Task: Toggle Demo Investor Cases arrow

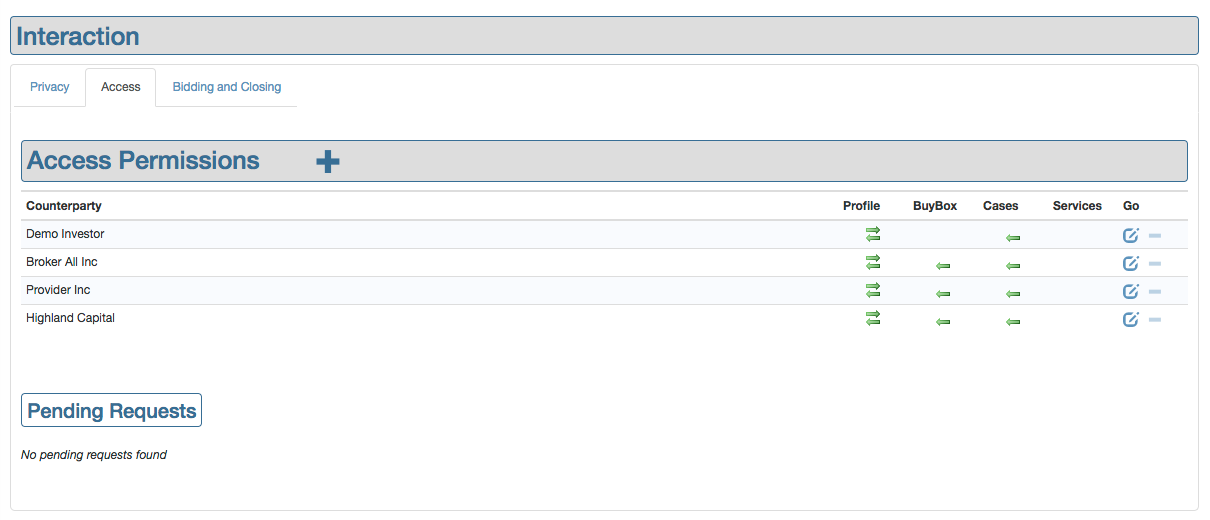Action: tap(1013, 238)
